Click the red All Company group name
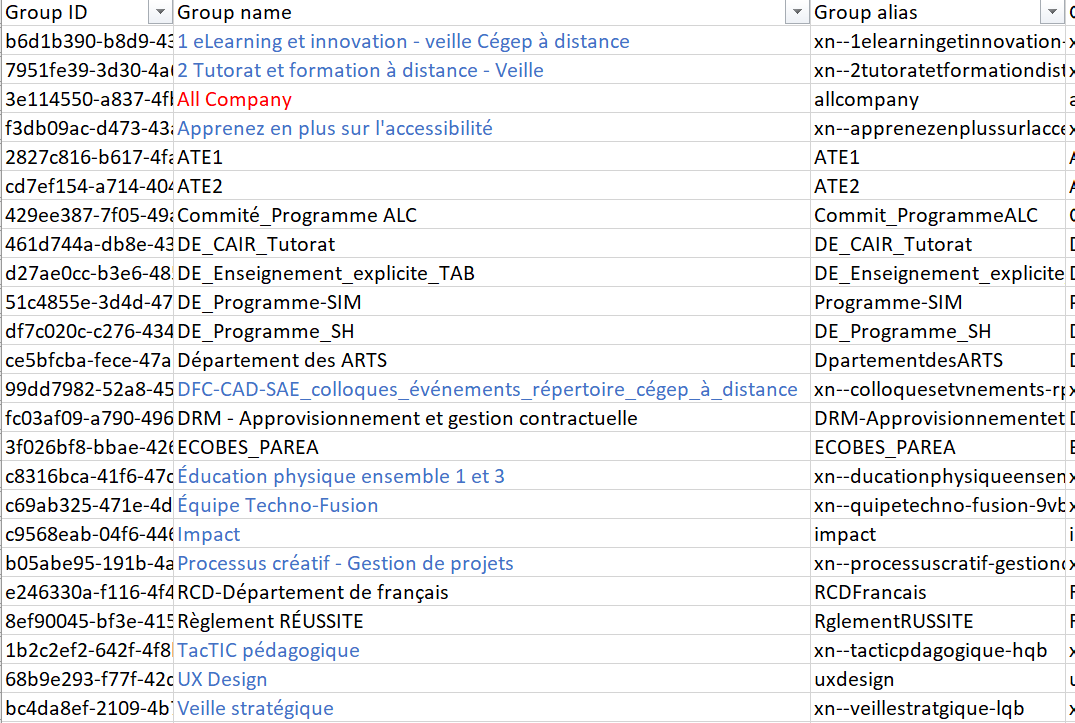The width and height of the screenshot is (1075, 723). 235,99
